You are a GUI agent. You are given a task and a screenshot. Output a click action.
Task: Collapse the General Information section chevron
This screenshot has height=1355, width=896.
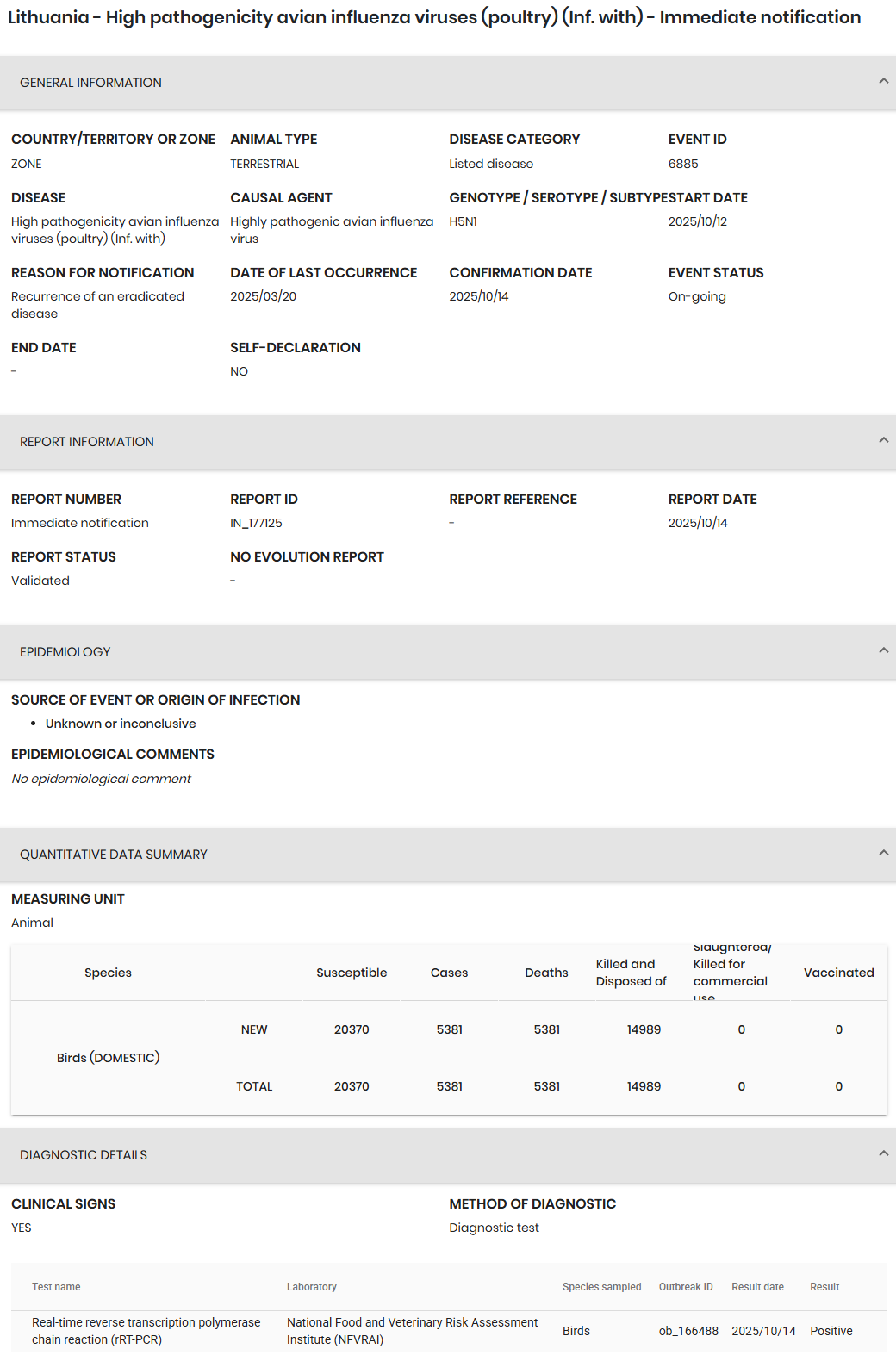883,81
